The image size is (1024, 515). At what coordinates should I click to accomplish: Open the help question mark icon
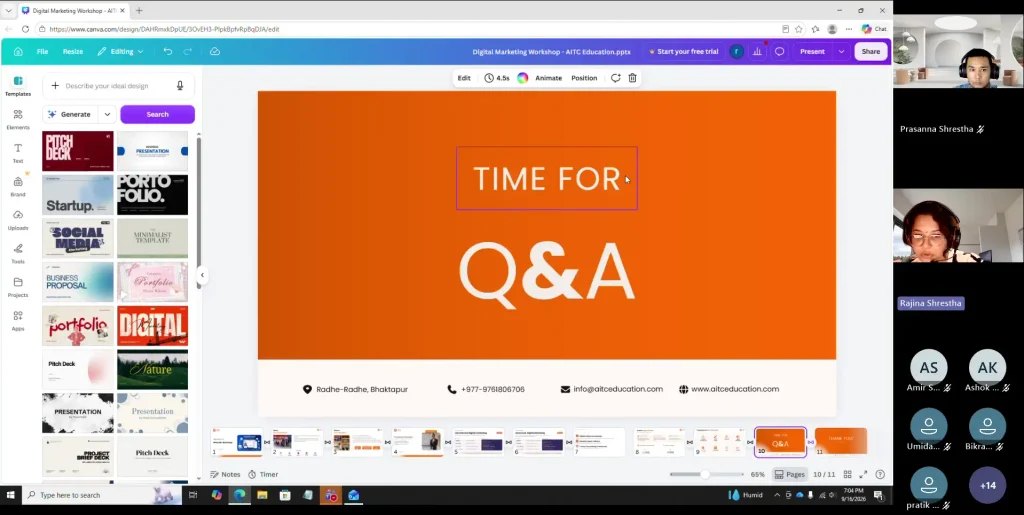880,475
